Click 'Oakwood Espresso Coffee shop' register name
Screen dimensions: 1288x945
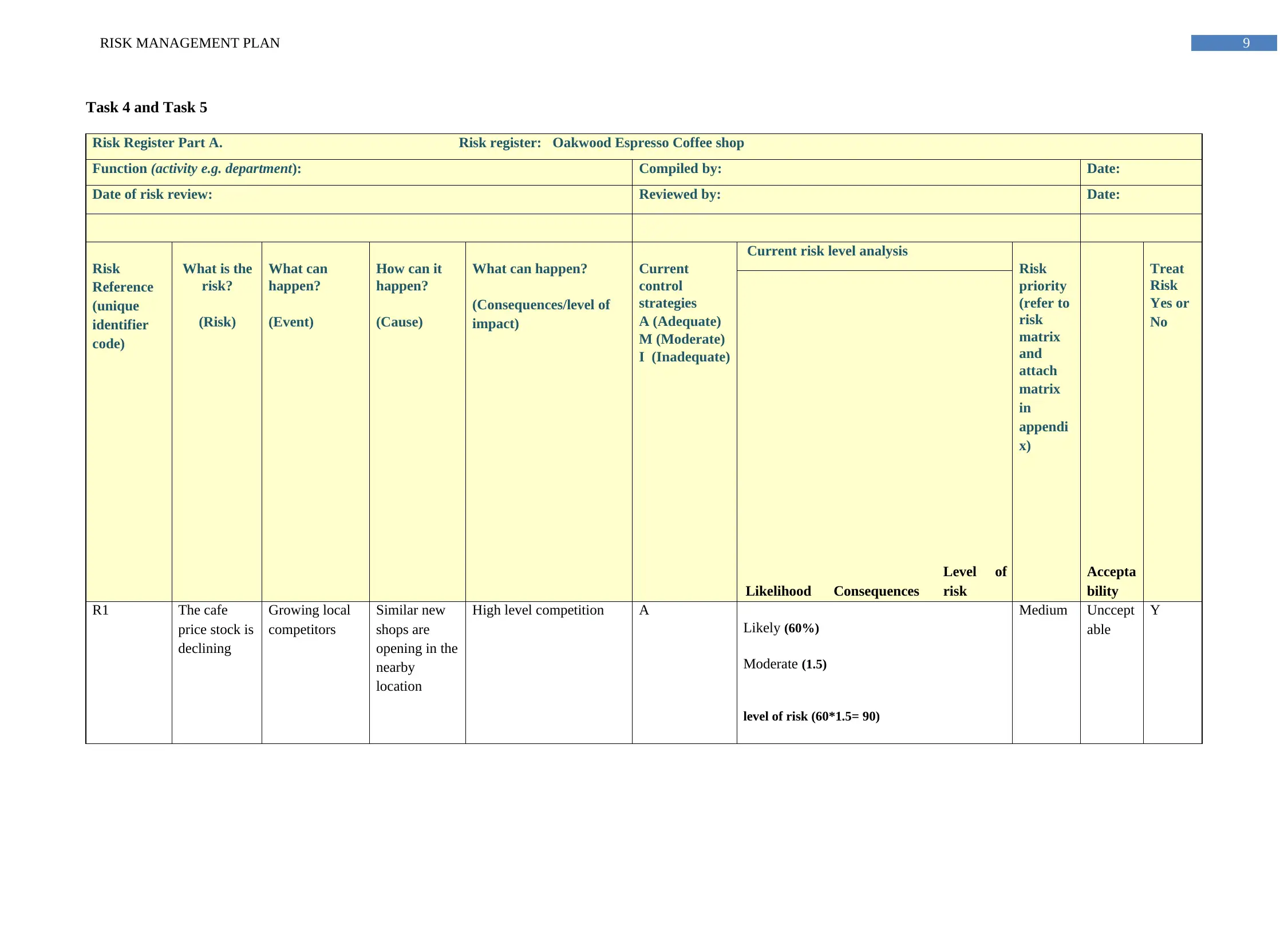point(648,143)
